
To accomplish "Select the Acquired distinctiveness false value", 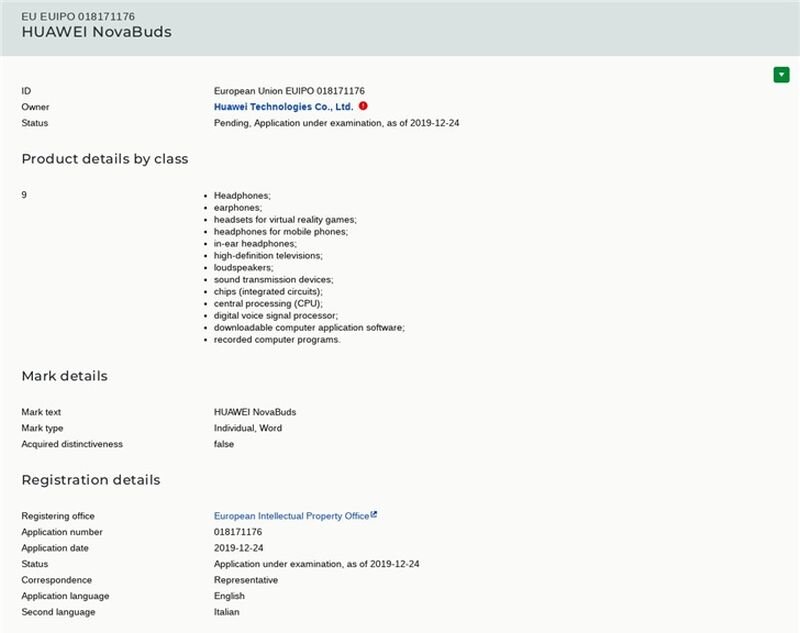I will [223, 444].
